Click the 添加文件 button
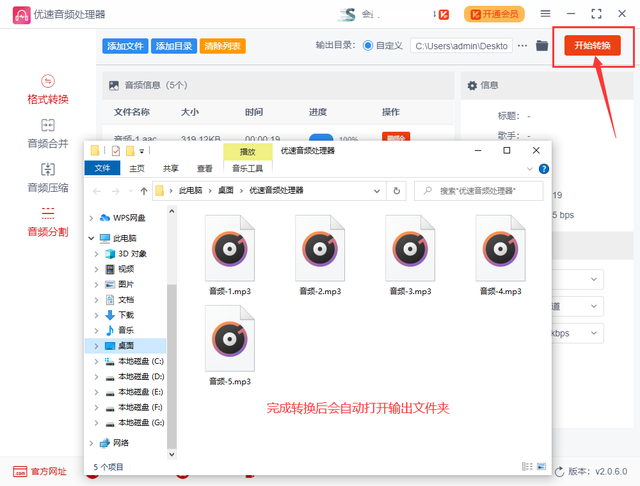 tap(125, 46)
